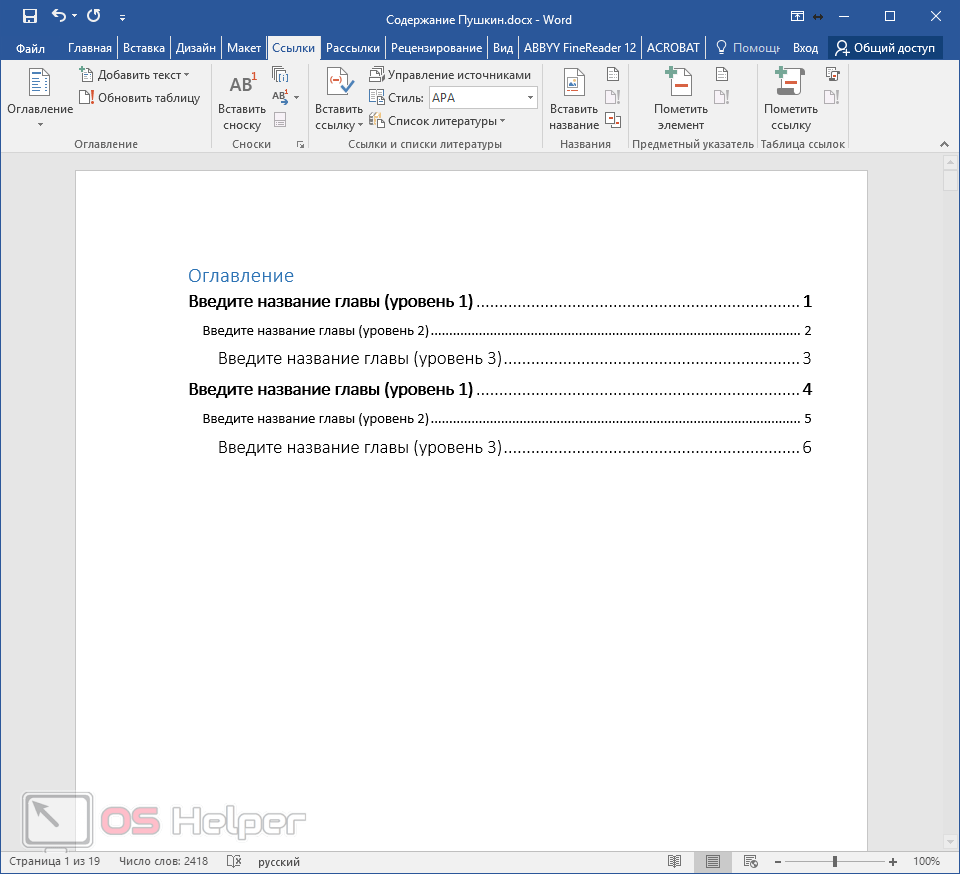Click the zoom slider handle in status bar
Image resolution: width=960 pixels, height=874 pixels.
(x=835, y=861)
